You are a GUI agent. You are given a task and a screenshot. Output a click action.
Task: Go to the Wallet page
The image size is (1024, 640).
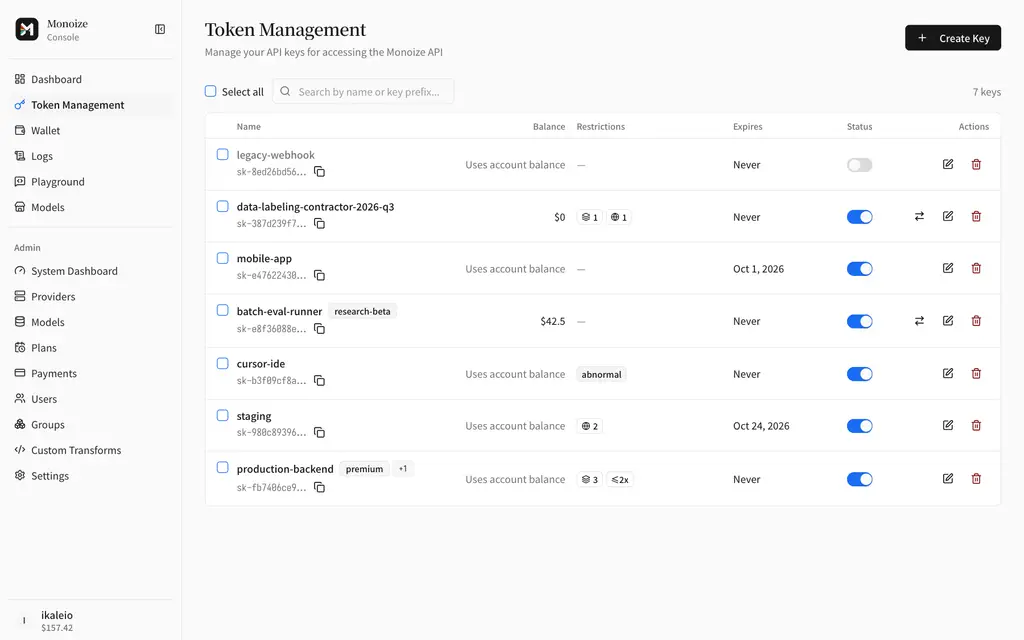(90, 131)
